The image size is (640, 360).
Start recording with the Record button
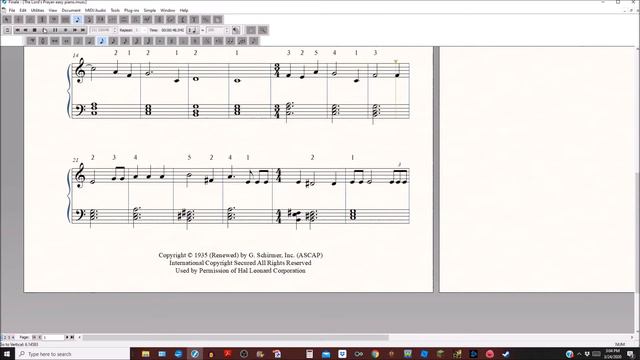[65, 30]
